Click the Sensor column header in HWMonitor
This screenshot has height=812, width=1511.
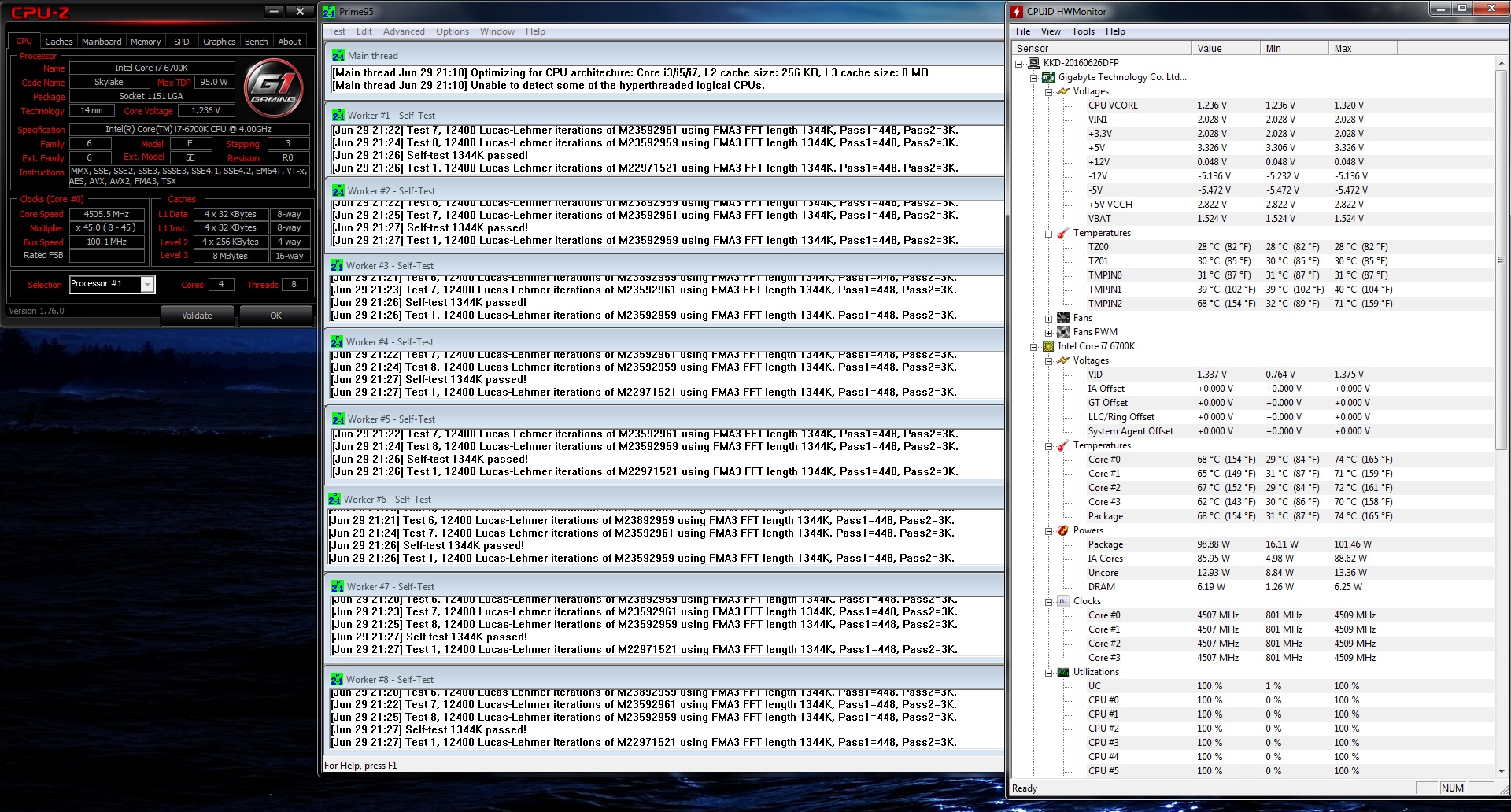[1102, 49]
